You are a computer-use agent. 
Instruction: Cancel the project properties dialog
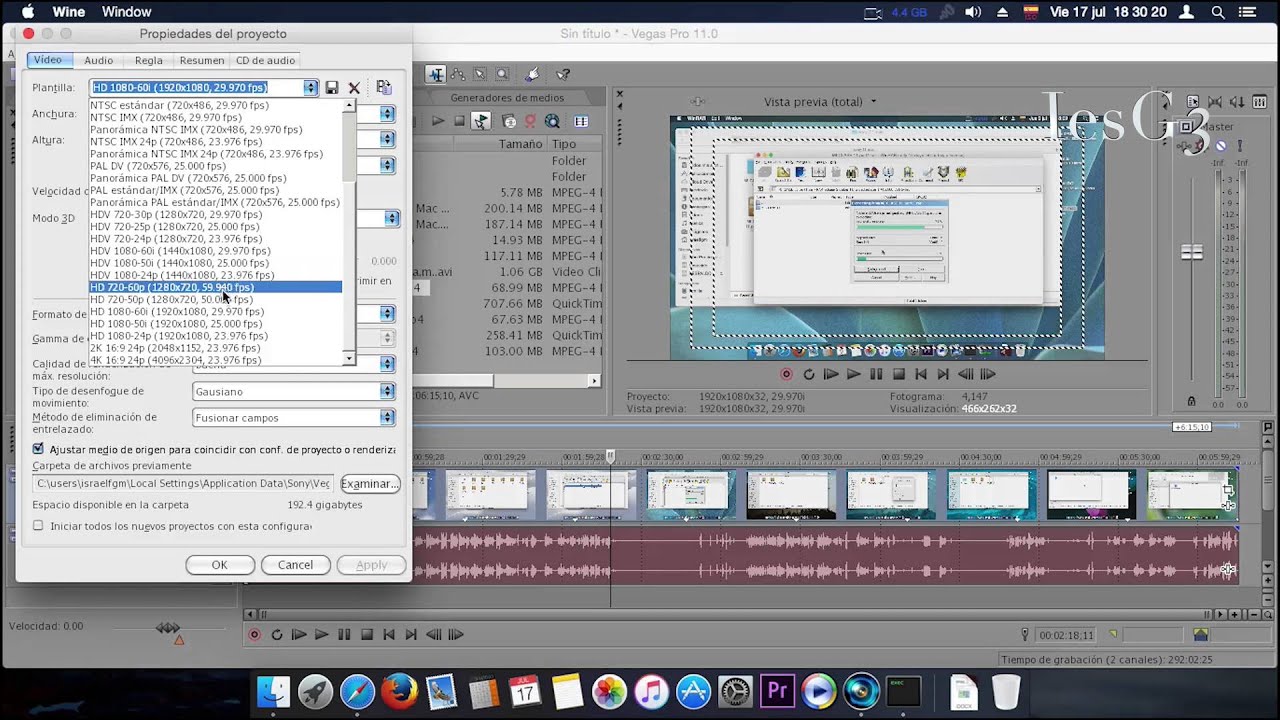coord(295,565)
